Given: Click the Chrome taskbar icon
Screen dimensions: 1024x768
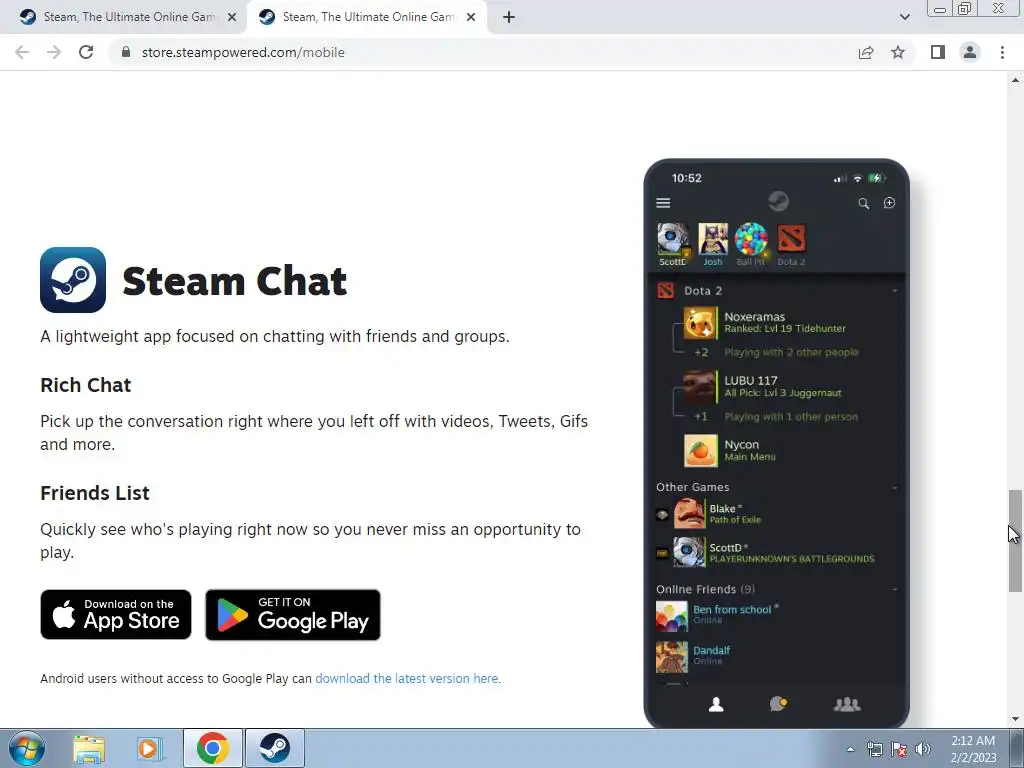Looking at the screenshot, I should [212, 748].
